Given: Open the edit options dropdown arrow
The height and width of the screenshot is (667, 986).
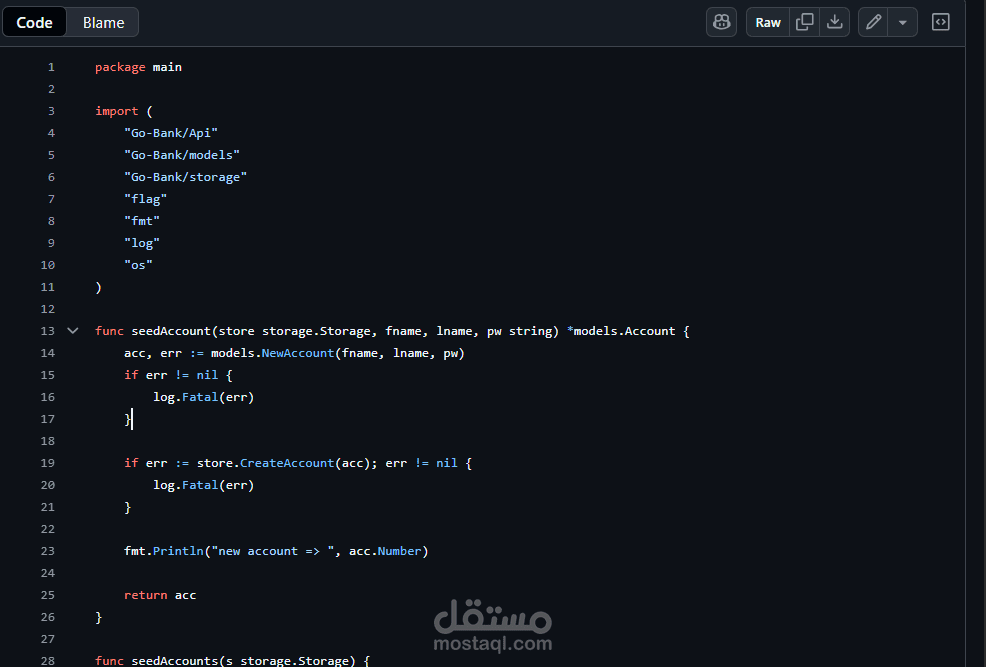Looking at the screenshot, I should 902,21.
